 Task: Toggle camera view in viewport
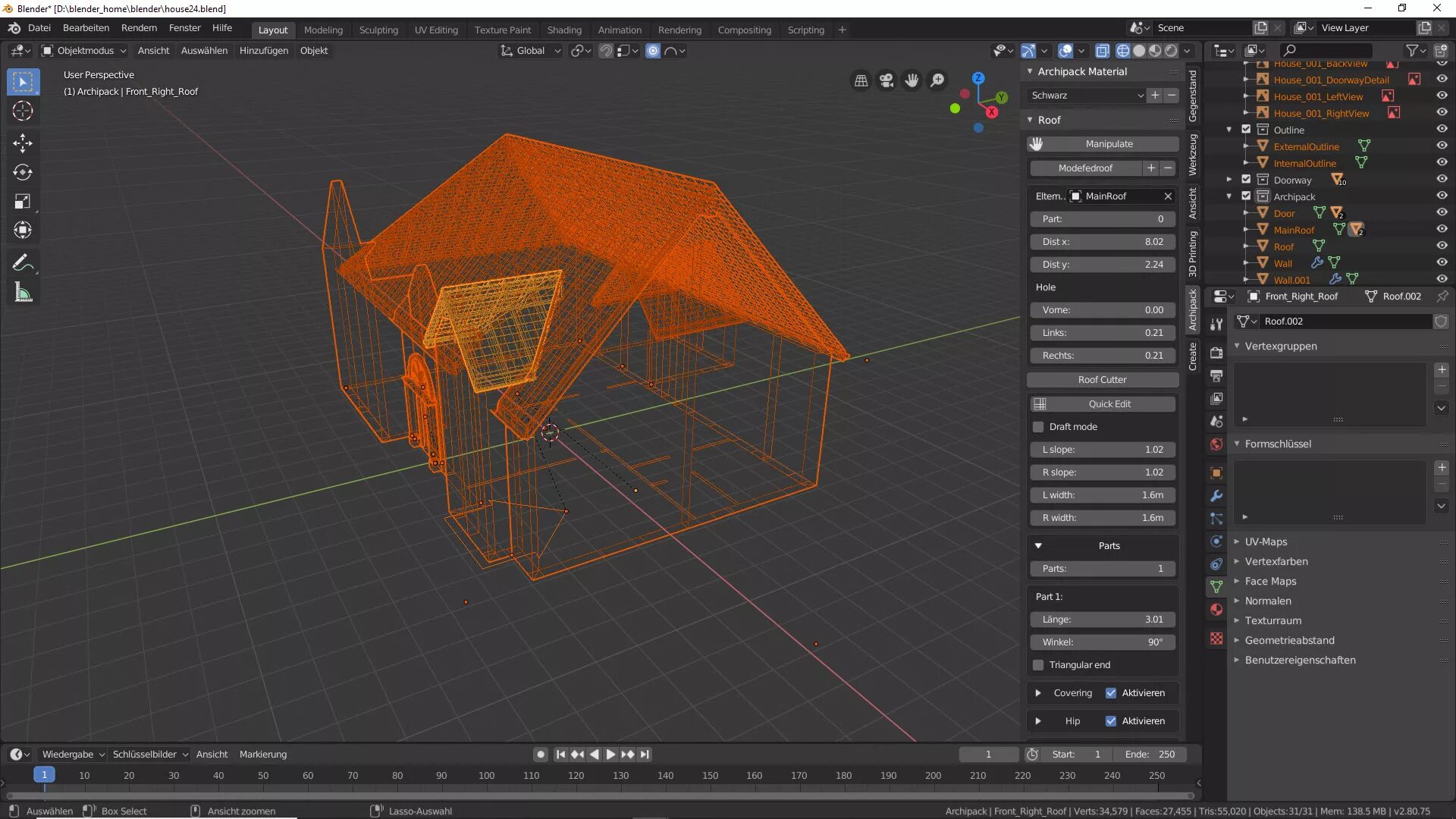coord(886,80)
